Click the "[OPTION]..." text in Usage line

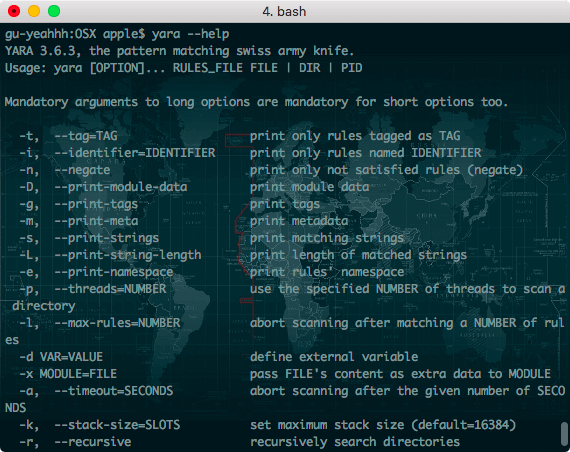tap(127, 68)
